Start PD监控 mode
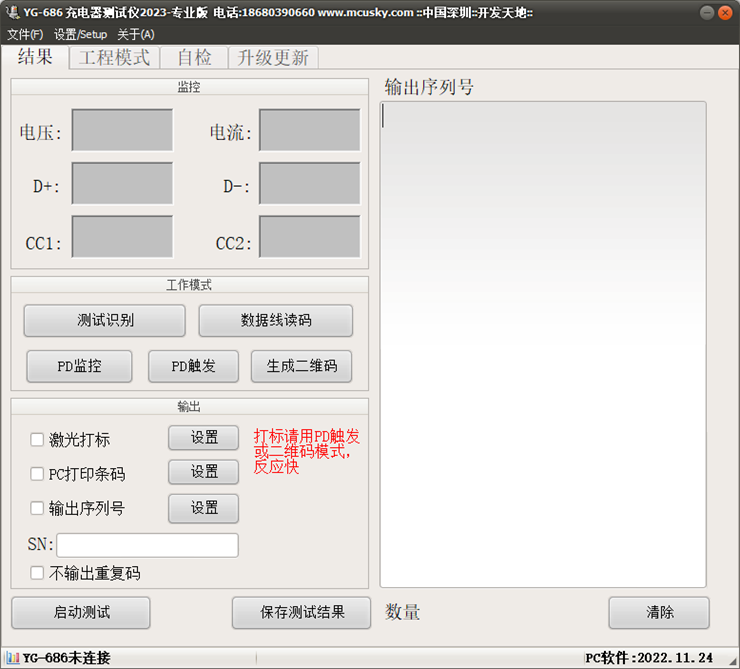The height and width of the screenshot is (669, 740). 79,366
